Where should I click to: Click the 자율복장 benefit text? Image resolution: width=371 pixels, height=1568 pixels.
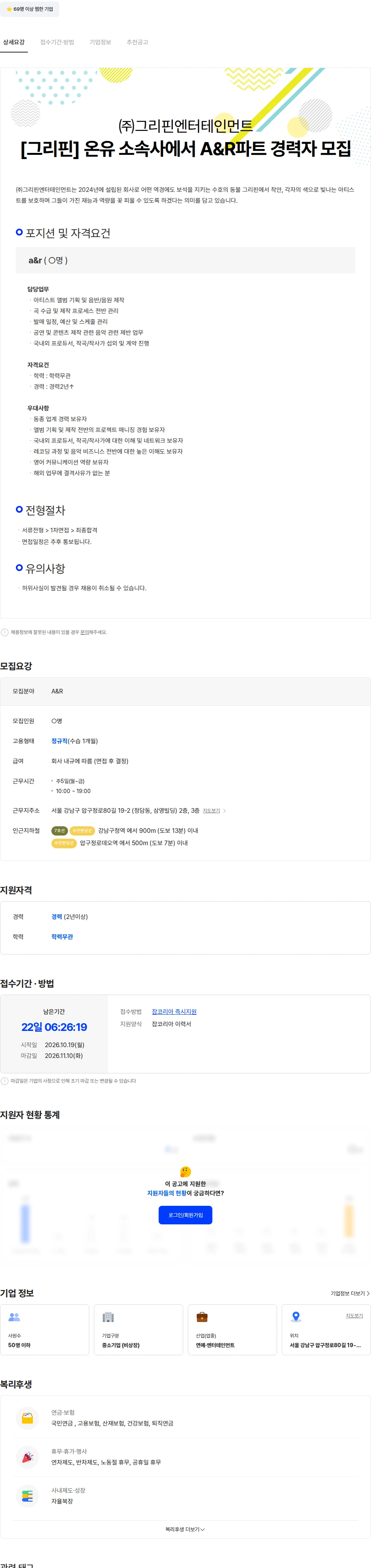click(x=62, y=1501)
